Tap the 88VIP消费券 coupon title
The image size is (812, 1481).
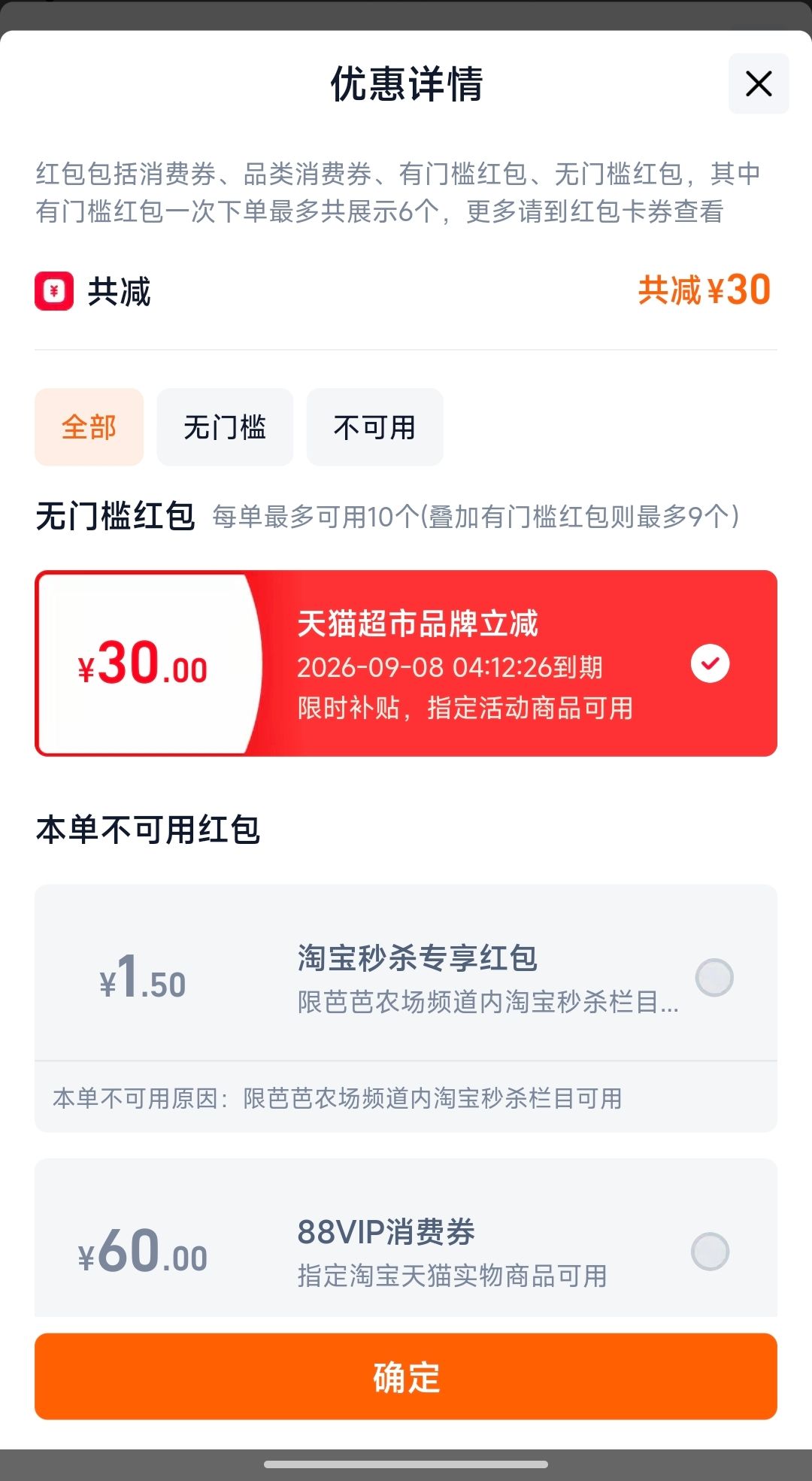[386, 1232]
